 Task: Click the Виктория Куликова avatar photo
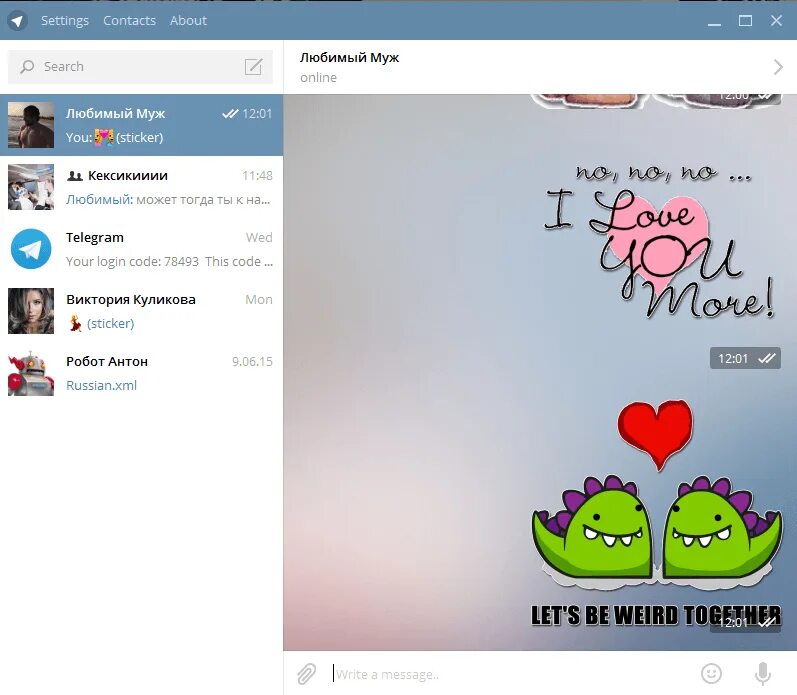point(31,311)
